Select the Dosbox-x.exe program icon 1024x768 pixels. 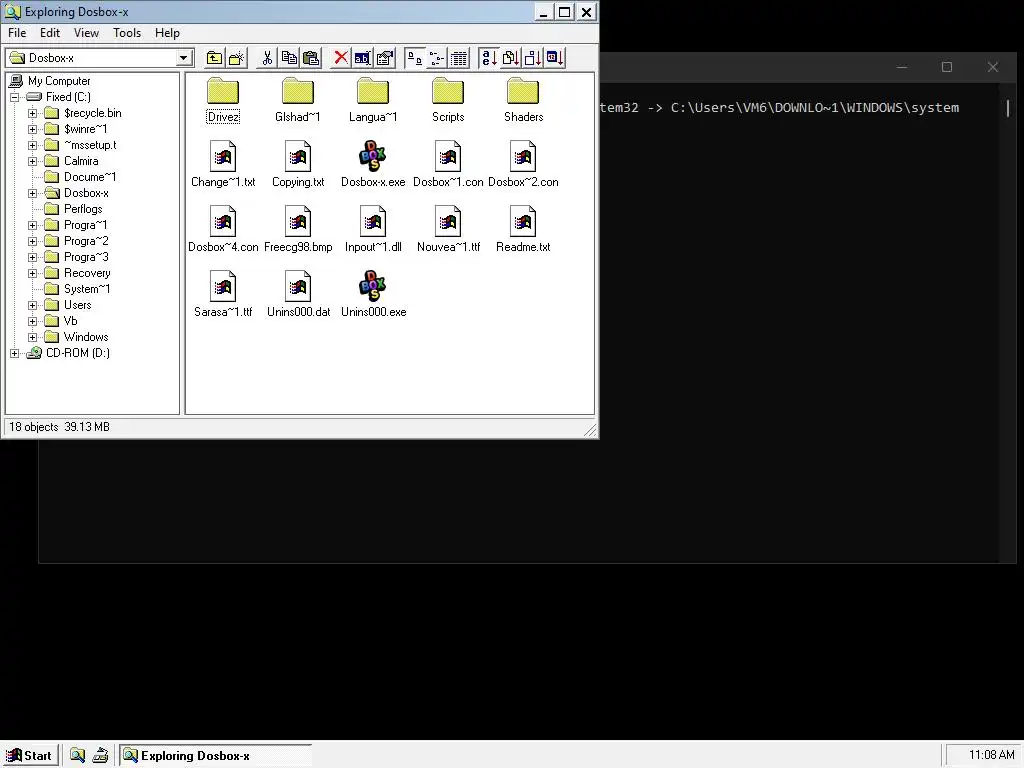point(373,165)
